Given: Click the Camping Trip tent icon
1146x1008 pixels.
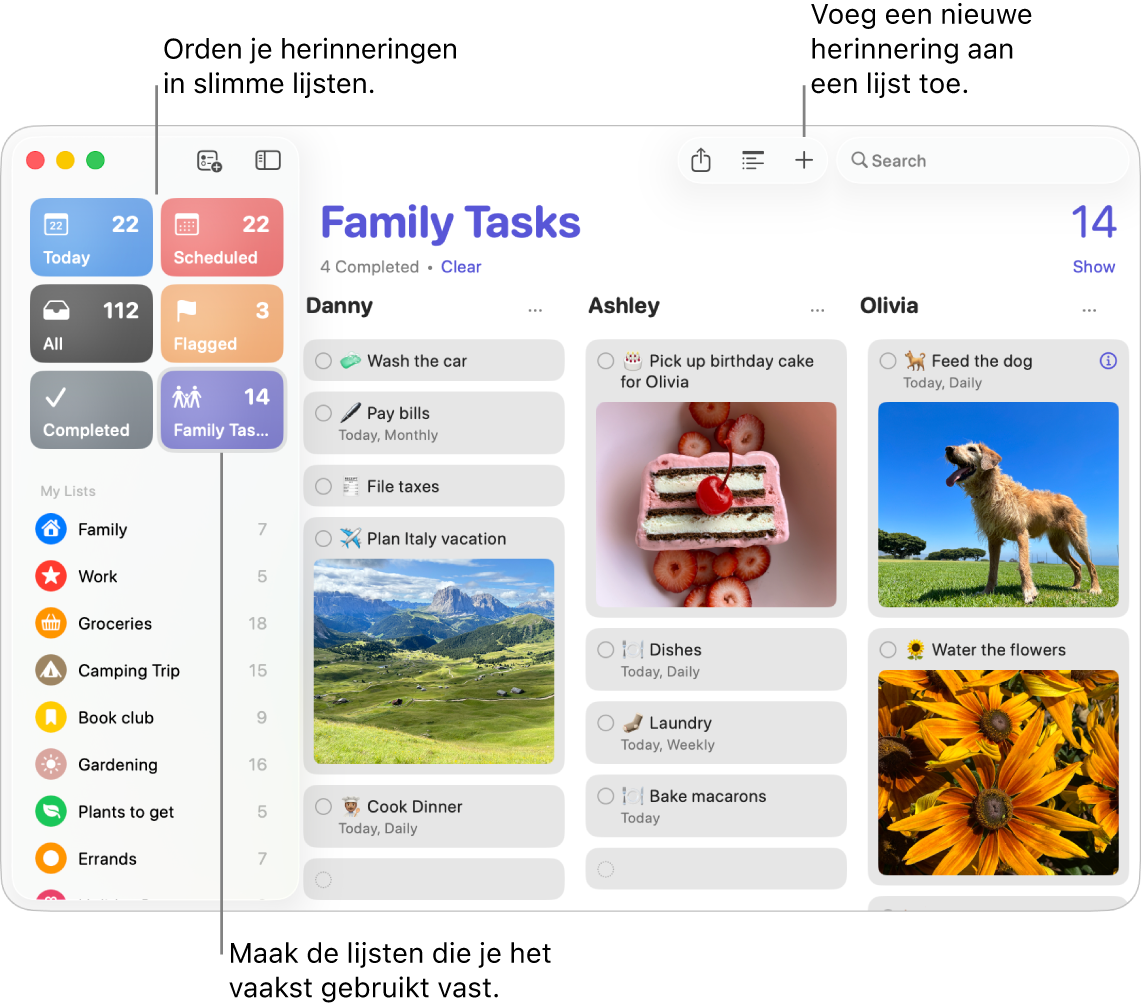Looking at the screenshot, I should coord(51,671).
